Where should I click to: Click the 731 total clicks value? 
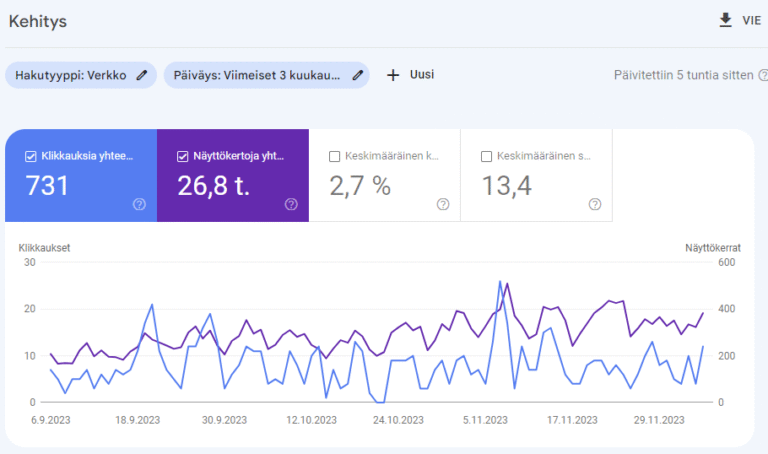pos(47,186)
